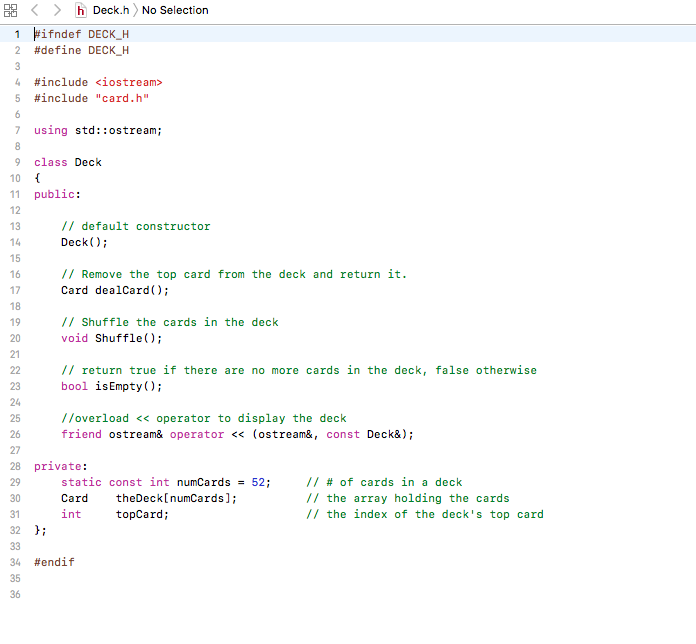The image size is (696, 644).
Task: Click line number 9 in the gutter
Action: coord(17,162)
